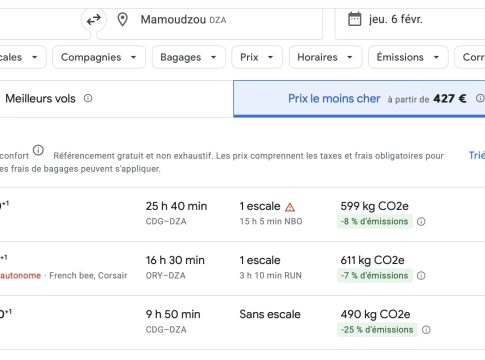Switch to the Meilleurs vols tab

coord(116,99)
